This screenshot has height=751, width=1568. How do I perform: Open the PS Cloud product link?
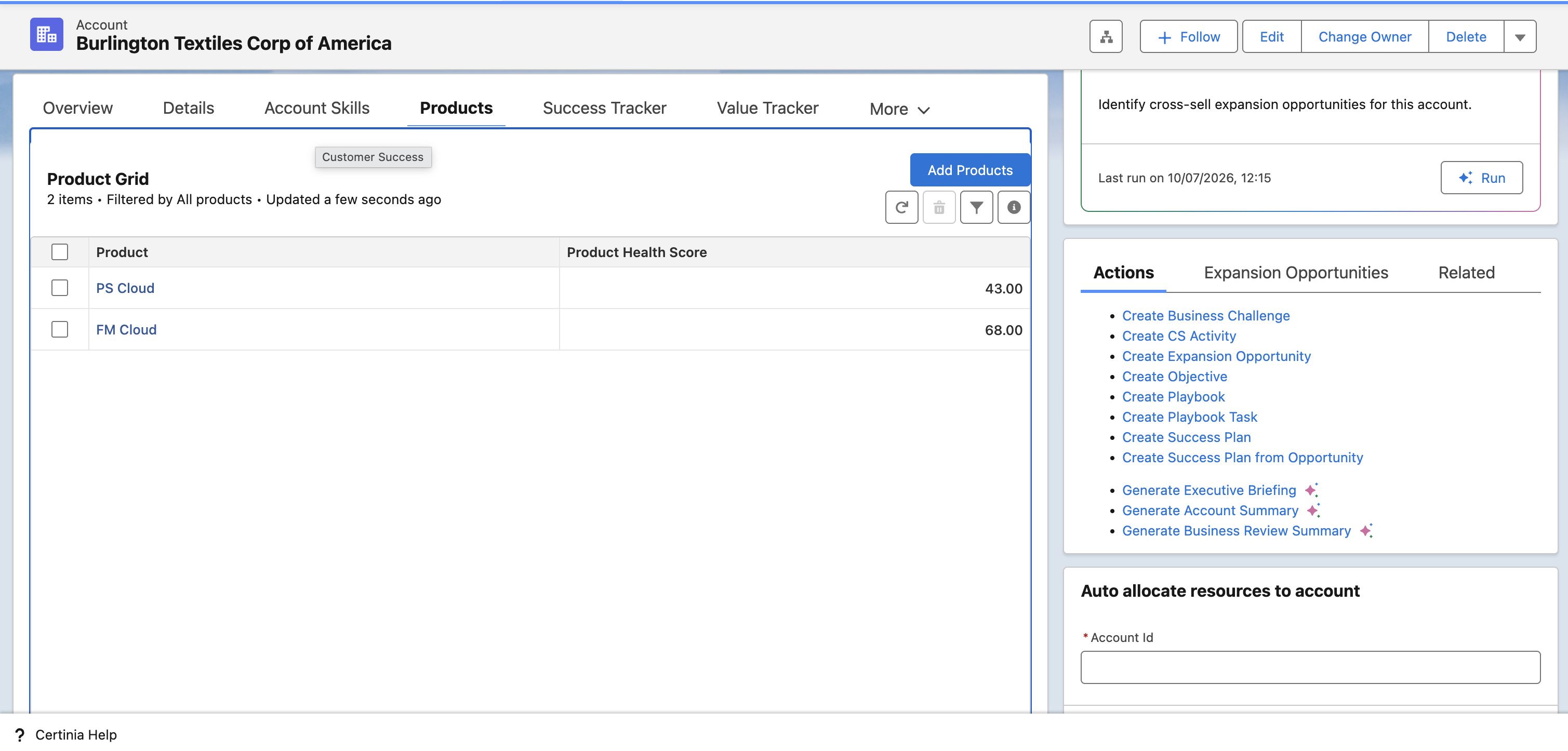125,288
